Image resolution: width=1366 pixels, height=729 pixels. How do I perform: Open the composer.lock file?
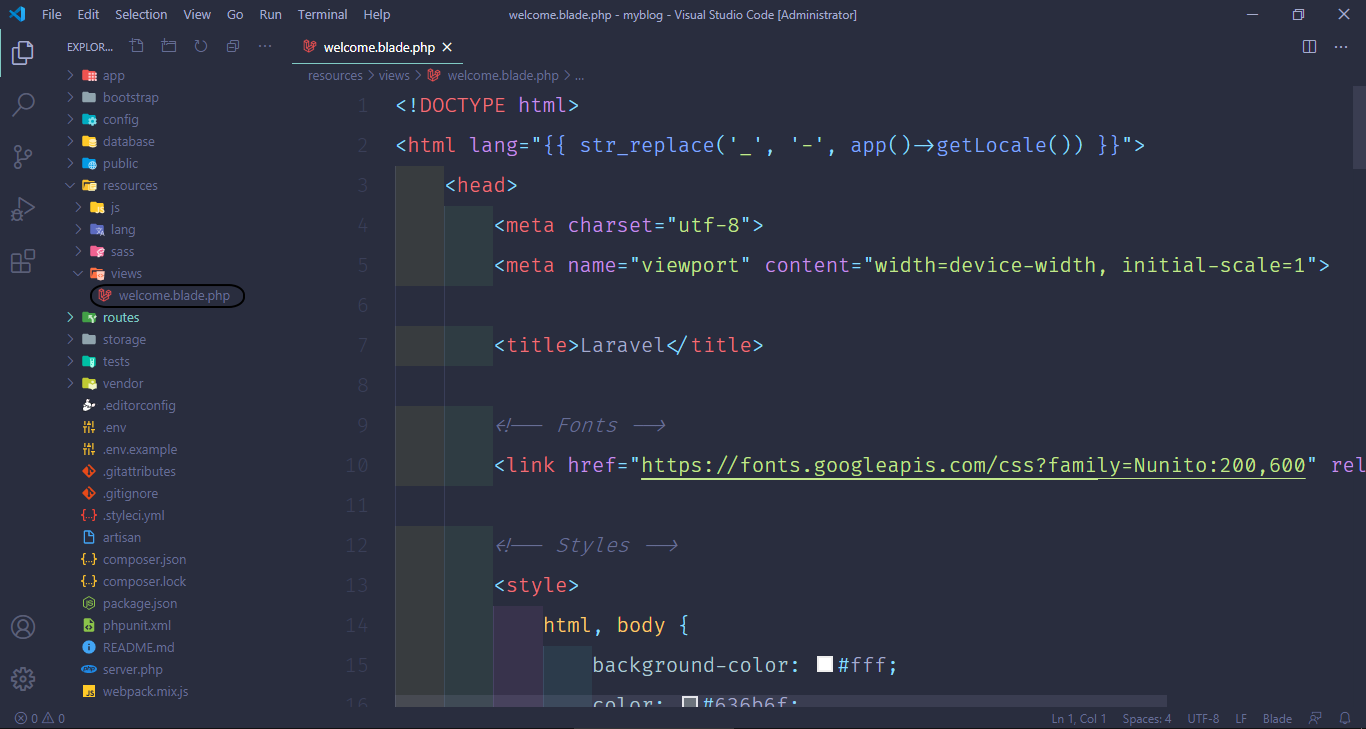[144, 581]
